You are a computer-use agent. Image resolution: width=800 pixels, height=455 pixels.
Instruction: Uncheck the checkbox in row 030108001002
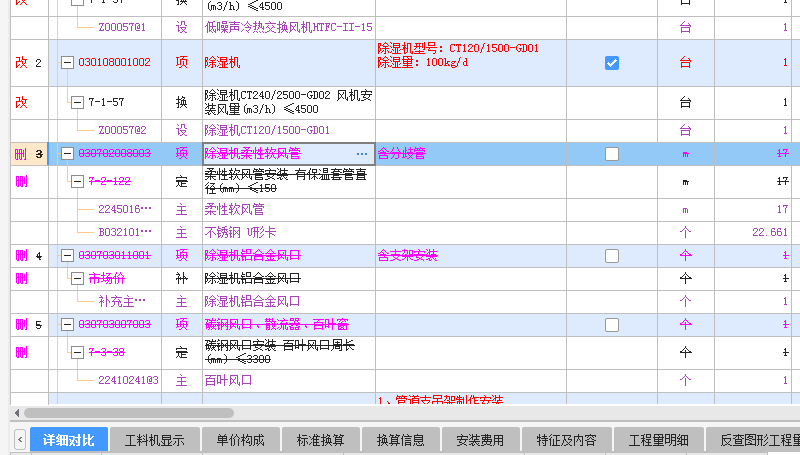(x=612, y=63)
